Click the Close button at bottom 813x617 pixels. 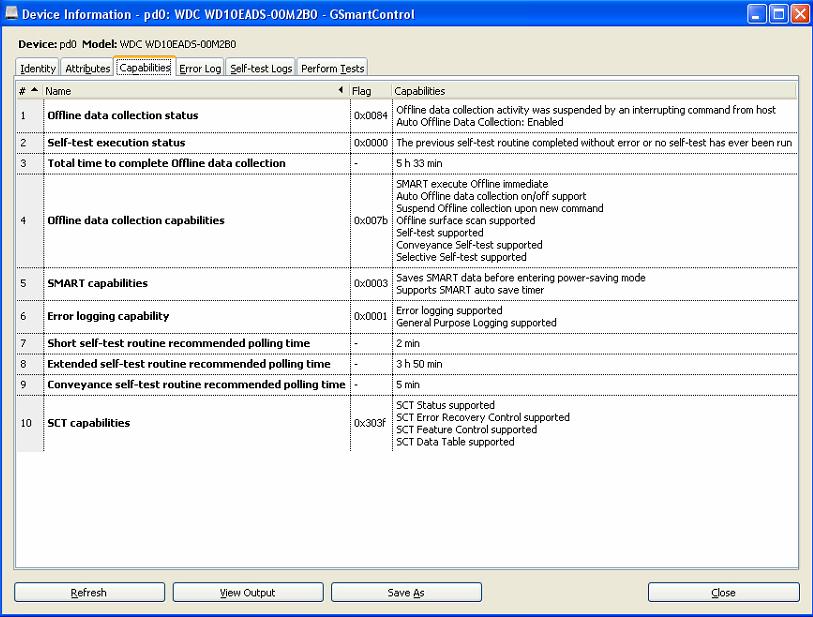[x=723, y=592]
